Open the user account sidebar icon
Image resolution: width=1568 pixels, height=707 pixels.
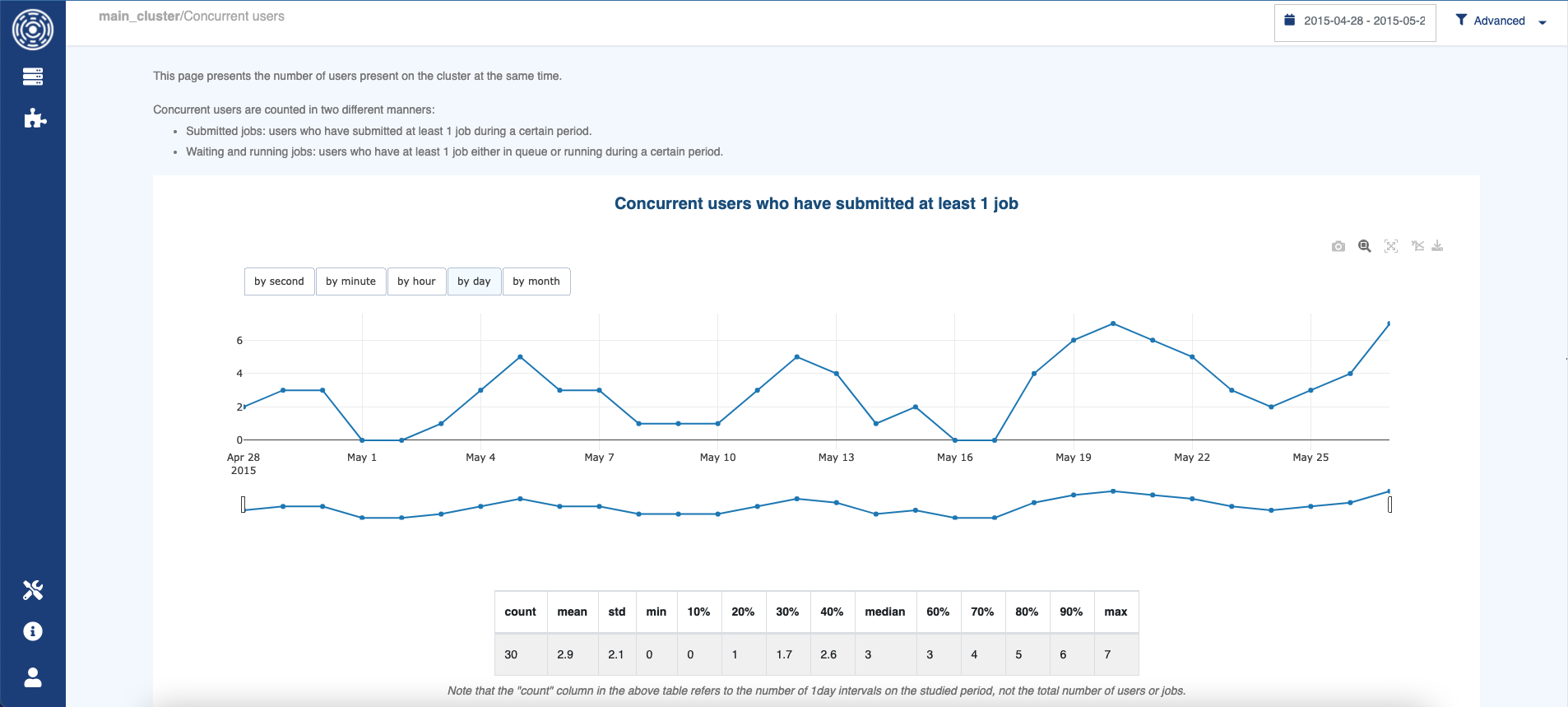pyautogui.click(x=33, y=677)
